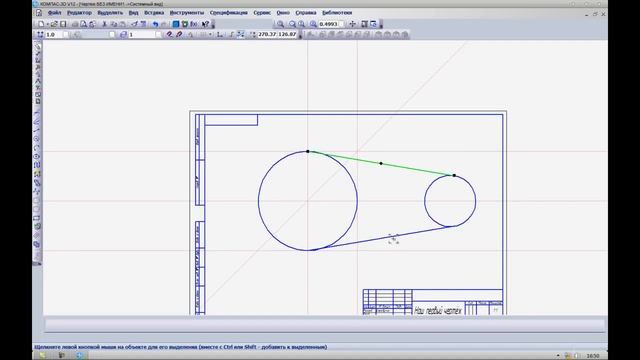Click the X coordinate field 270.37
This screenshot has height=360, width=640.
click(x=267, y=35)
